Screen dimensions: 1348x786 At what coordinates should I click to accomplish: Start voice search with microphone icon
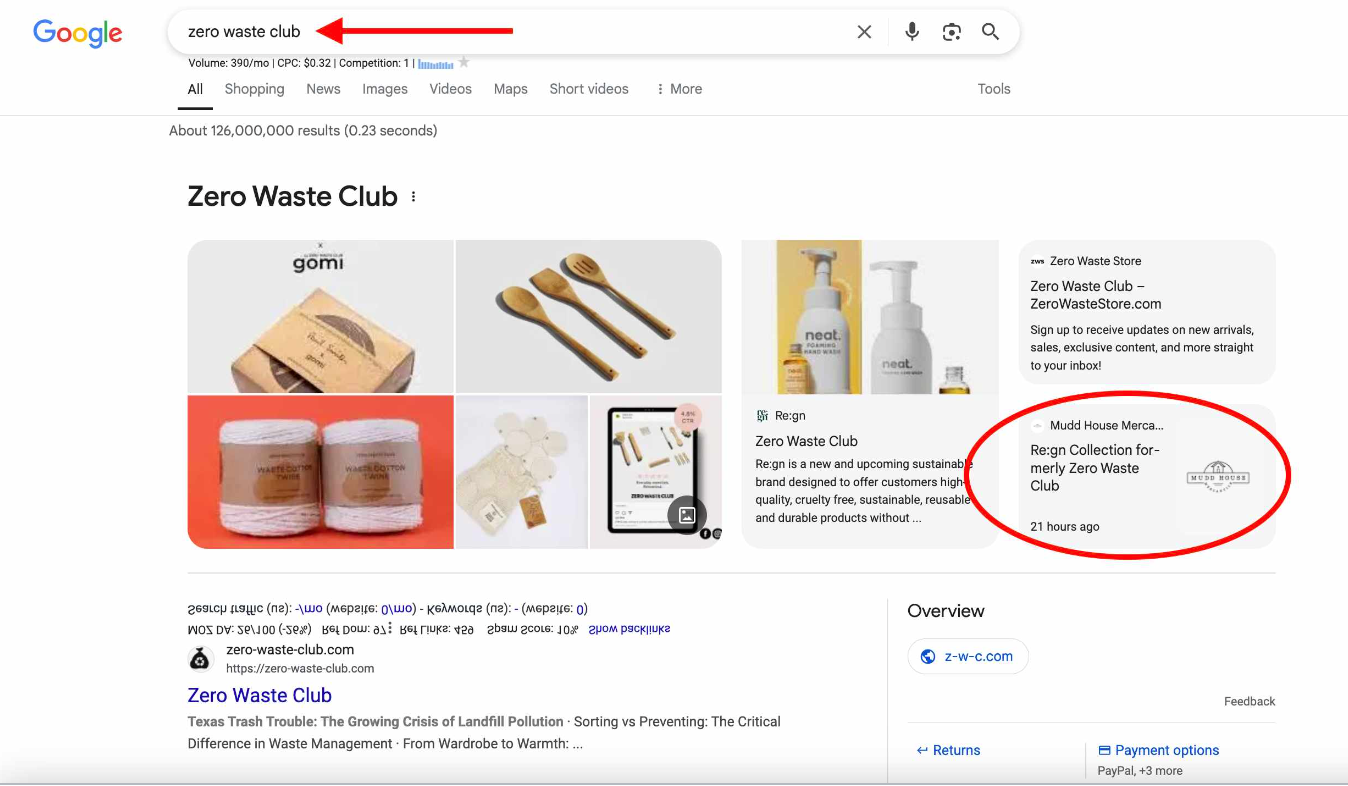912,32
